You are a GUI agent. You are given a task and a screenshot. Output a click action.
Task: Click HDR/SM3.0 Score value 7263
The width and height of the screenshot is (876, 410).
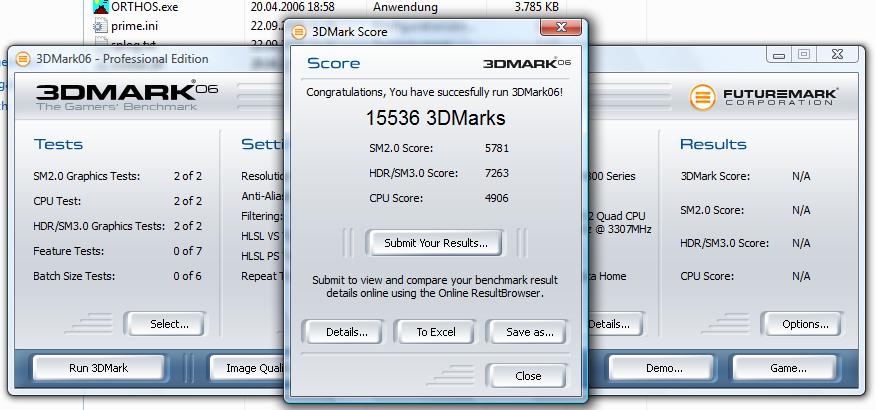497,173
